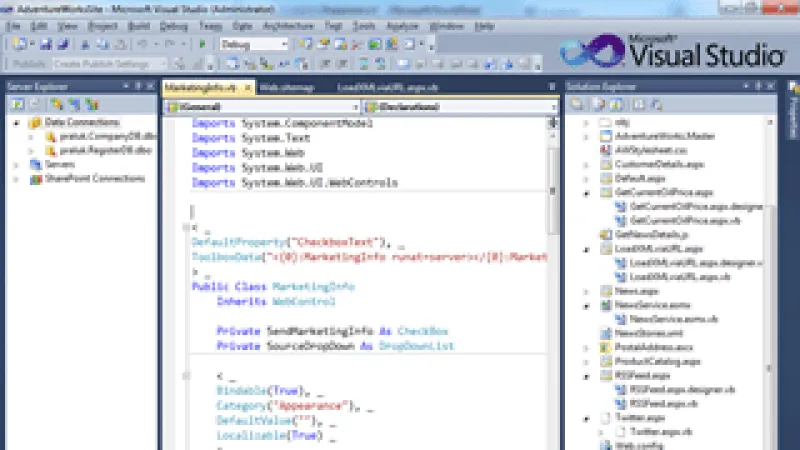Toggle a bookmark on current line
The image size is (800, 450).
click(x=403, y=64)
